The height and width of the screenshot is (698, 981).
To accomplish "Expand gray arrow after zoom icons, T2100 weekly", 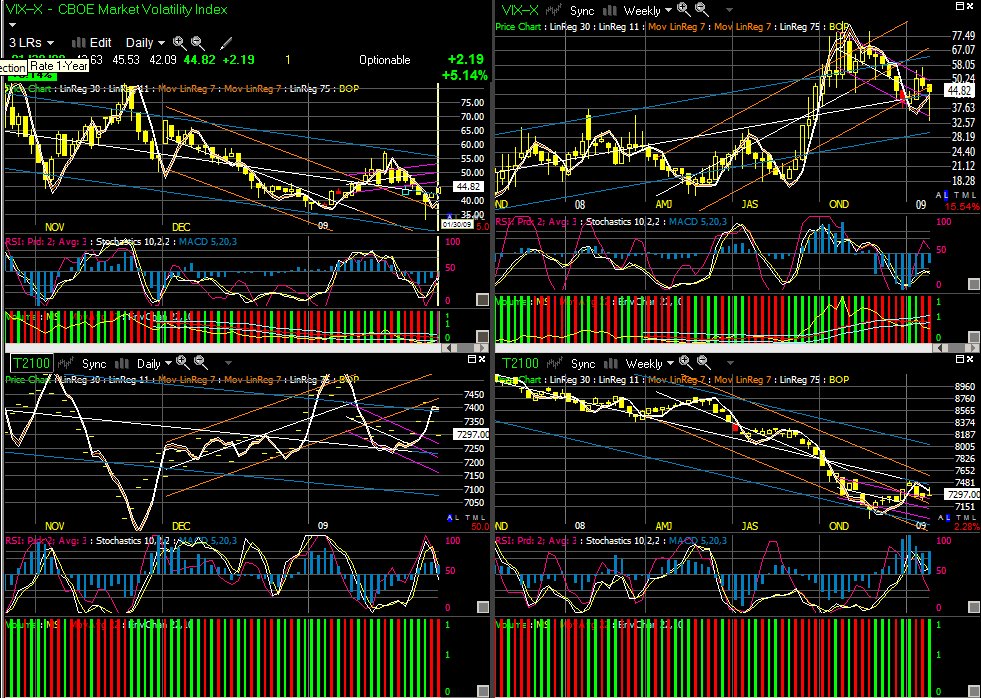I will point(730,363).
